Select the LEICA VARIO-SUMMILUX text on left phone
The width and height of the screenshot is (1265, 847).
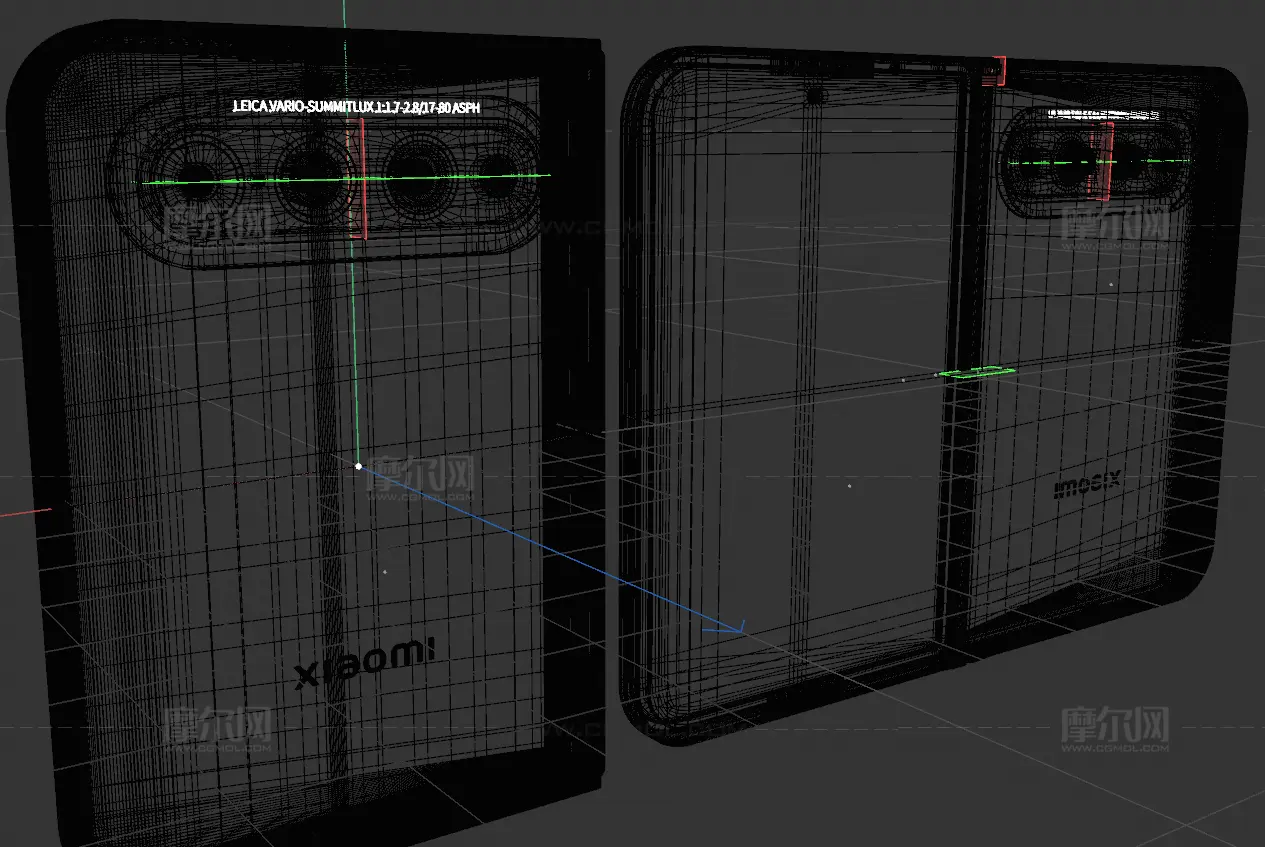click(x=357, y=106)
